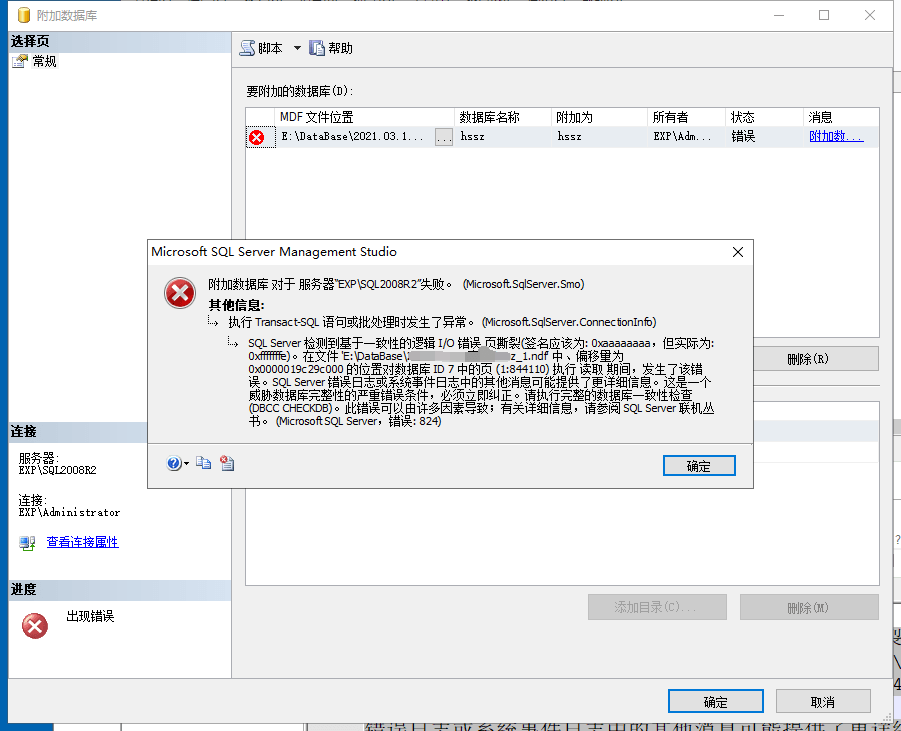The width and height of the screenshot is (901, 731).
Task: Select the E:\DataBase\2021.03.1... file path cell
Action: pos(355,137)
